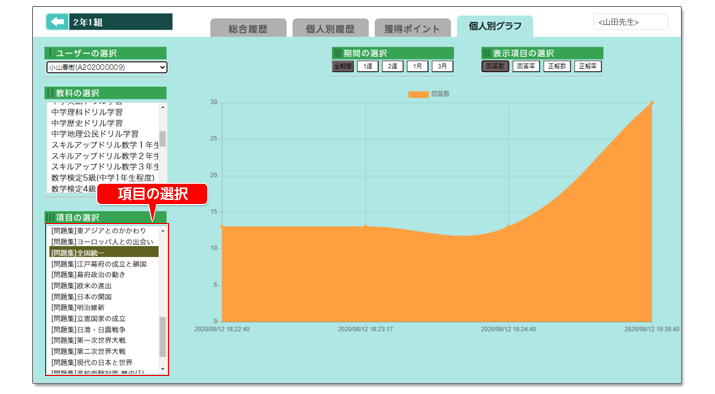Open the 総合履歴 tab

pyautogui.click(x=248, y=28)
